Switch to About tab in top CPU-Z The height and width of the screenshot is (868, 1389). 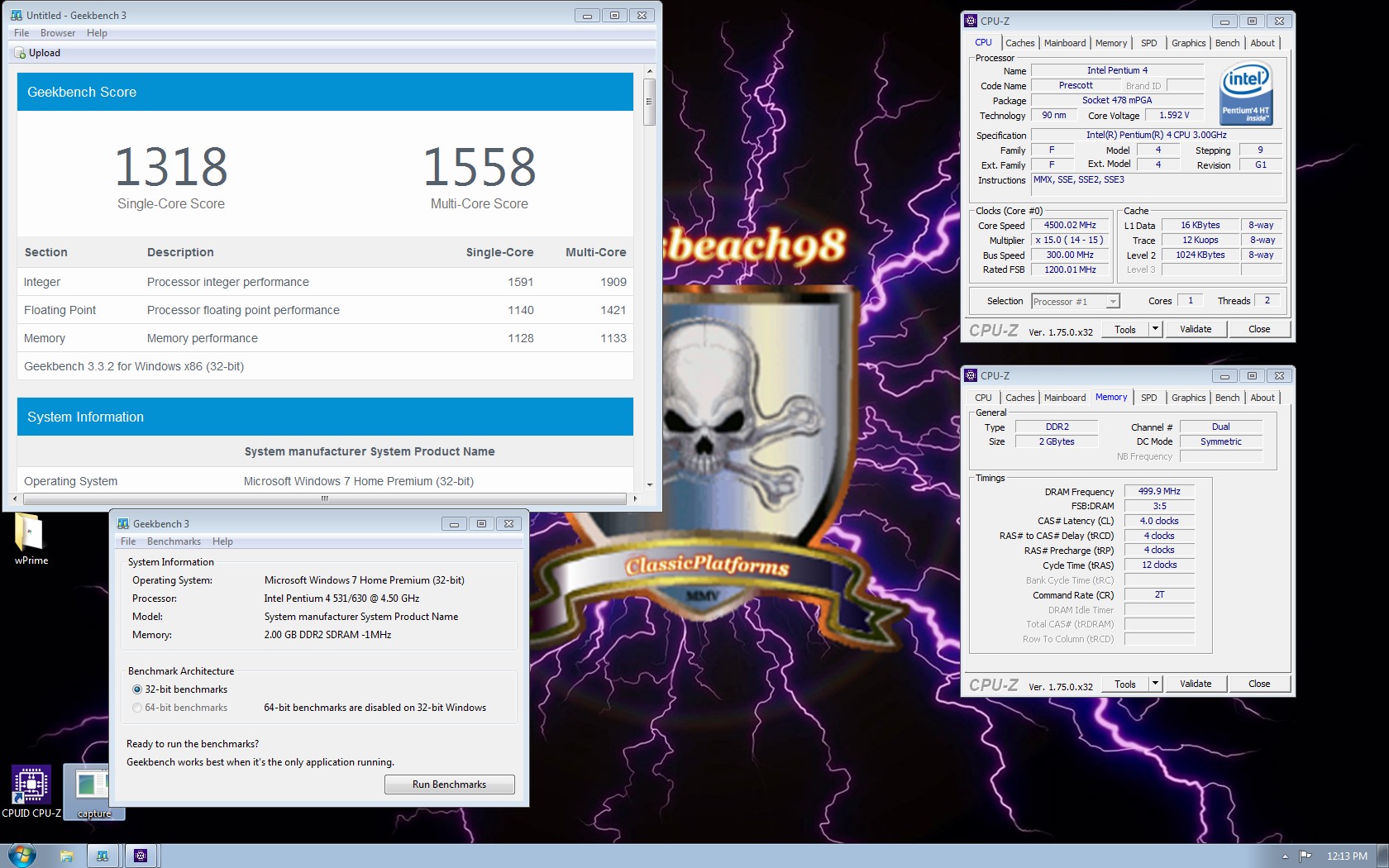[1263, 43]
